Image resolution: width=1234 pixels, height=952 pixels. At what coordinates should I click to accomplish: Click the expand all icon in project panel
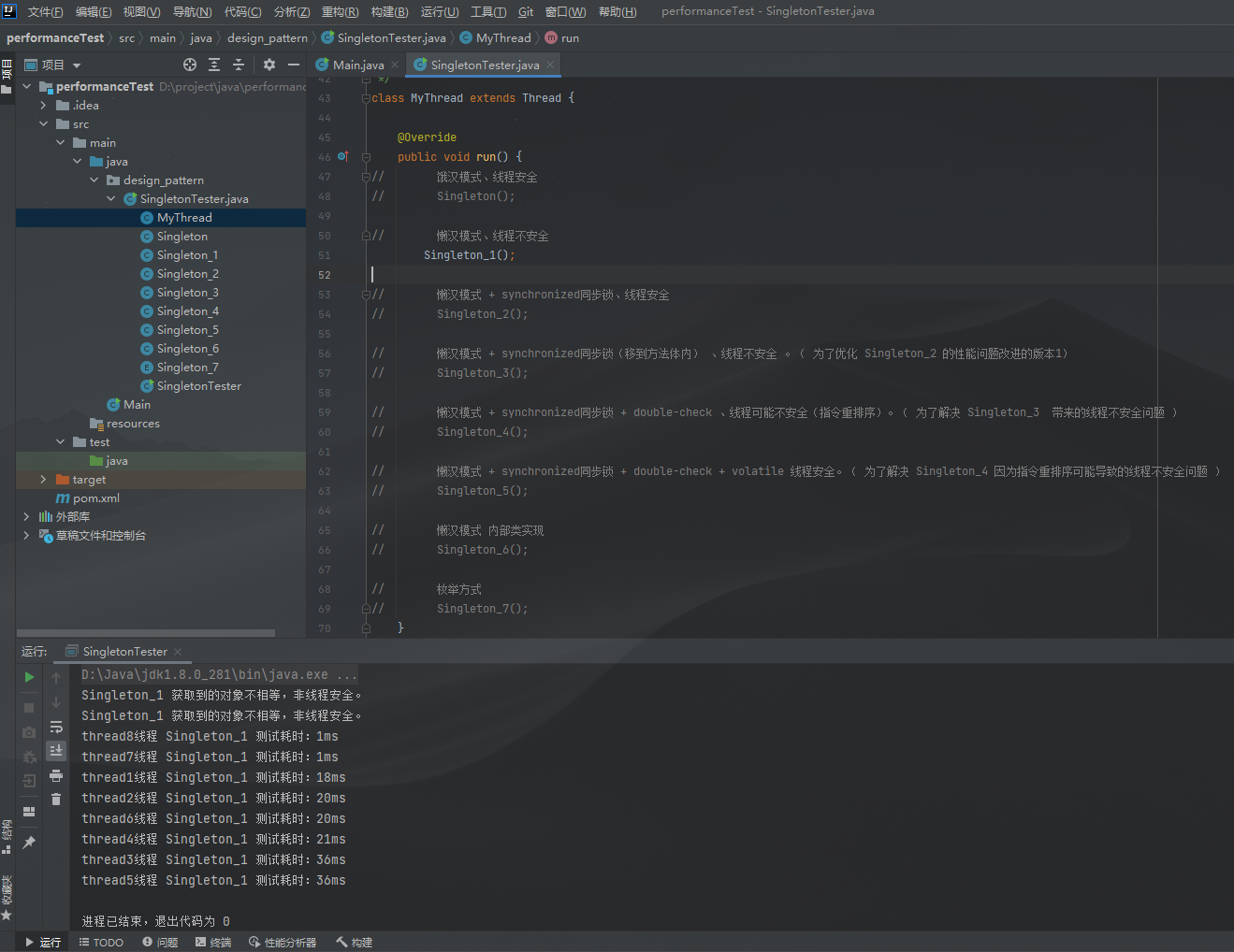tap(214, 65)
